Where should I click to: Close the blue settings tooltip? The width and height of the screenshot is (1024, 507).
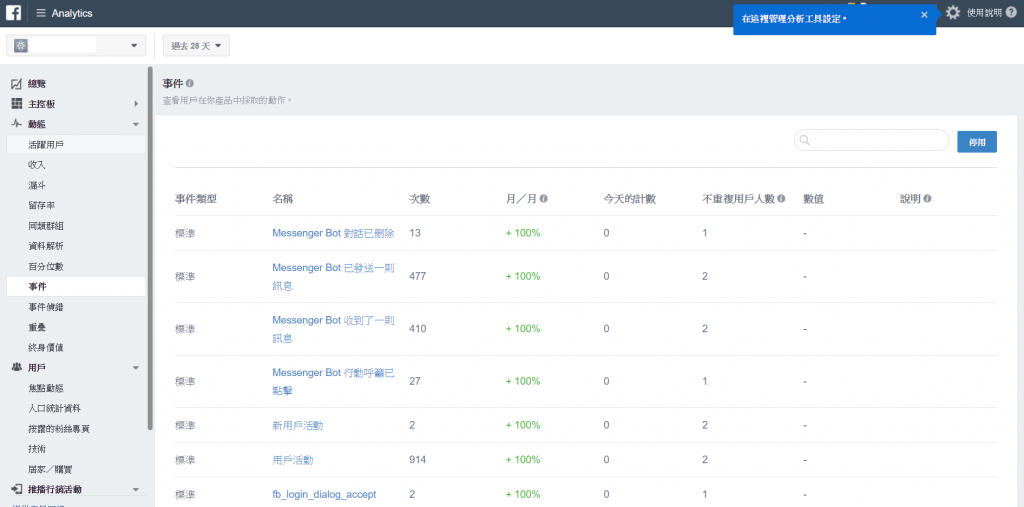(924, 15)
